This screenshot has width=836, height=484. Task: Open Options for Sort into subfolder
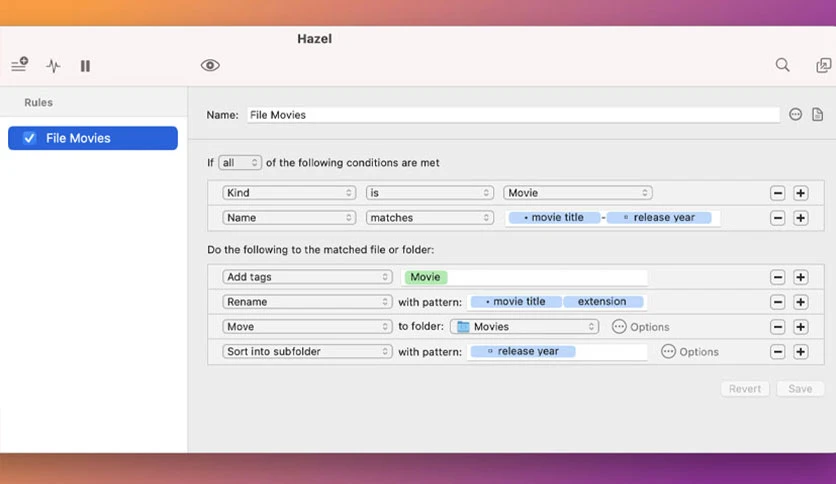tap(690, 352)
